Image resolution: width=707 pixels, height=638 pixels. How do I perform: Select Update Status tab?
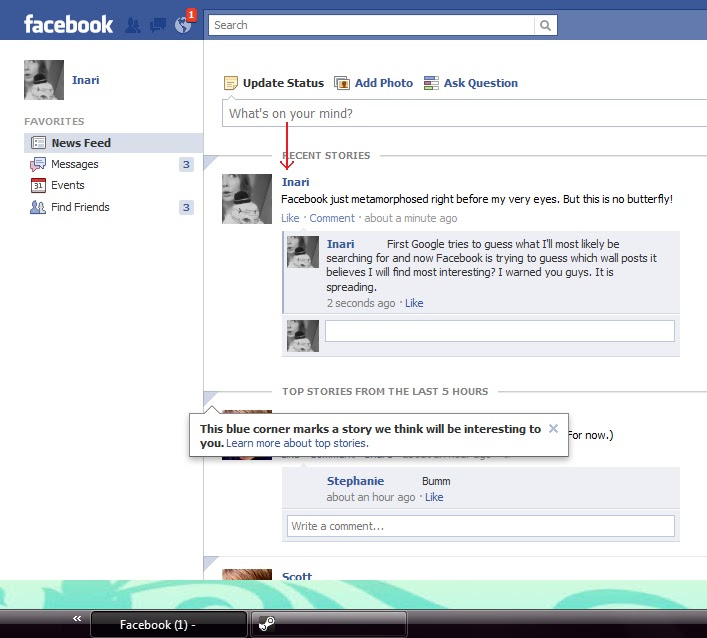click(x=274, y=83)
